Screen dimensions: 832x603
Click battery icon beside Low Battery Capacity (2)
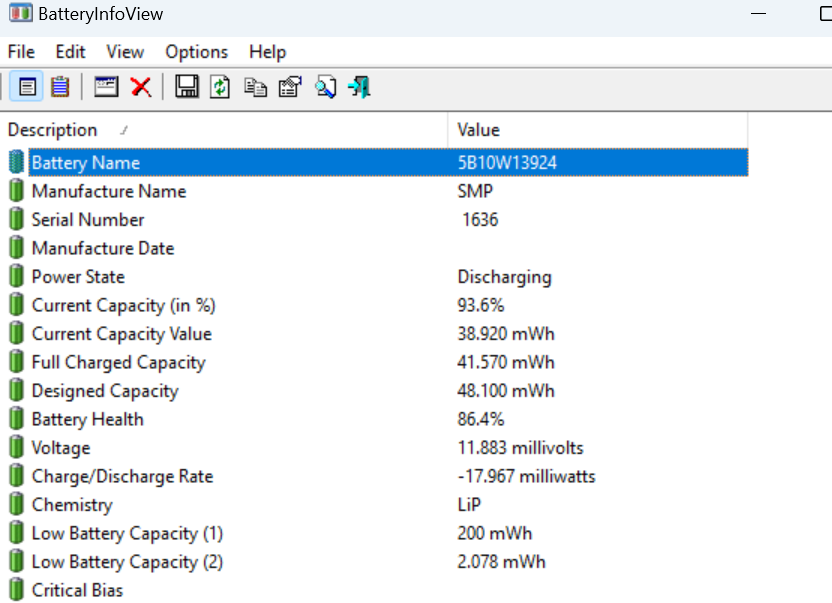[x=16, y=561]
